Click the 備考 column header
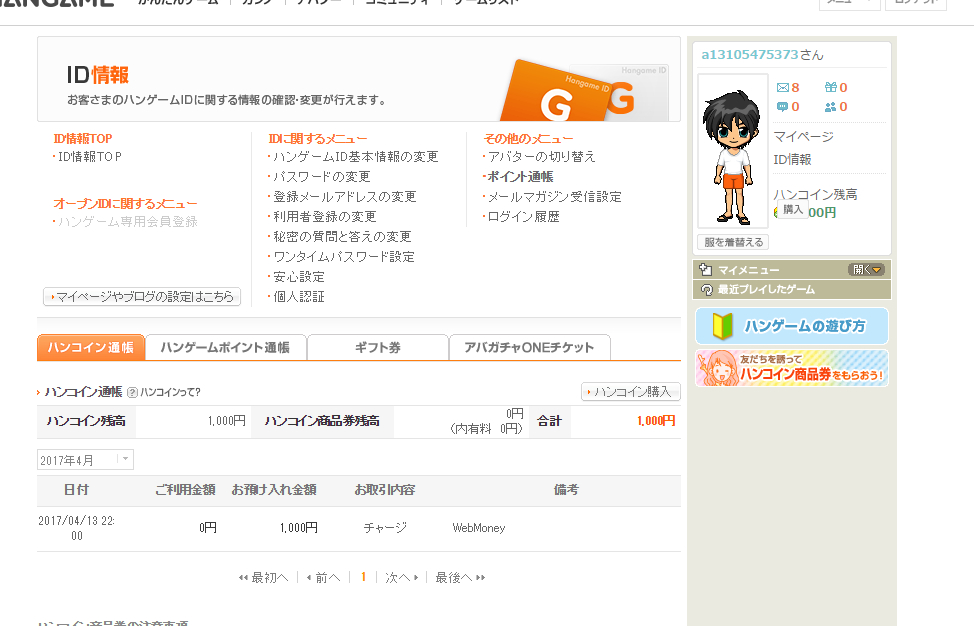This screenshot has height=626, width=974. pyautogui.click(x=566, y=490)
